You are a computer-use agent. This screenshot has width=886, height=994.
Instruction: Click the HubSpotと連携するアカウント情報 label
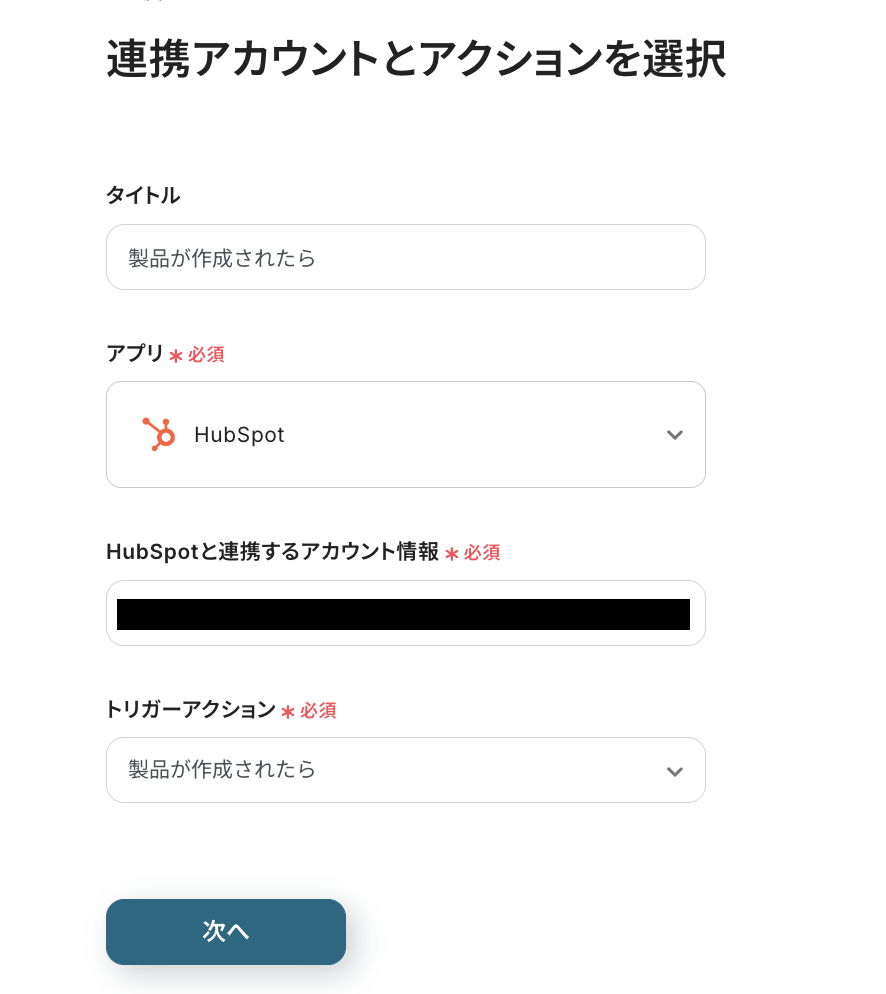[x=272, y=552]
